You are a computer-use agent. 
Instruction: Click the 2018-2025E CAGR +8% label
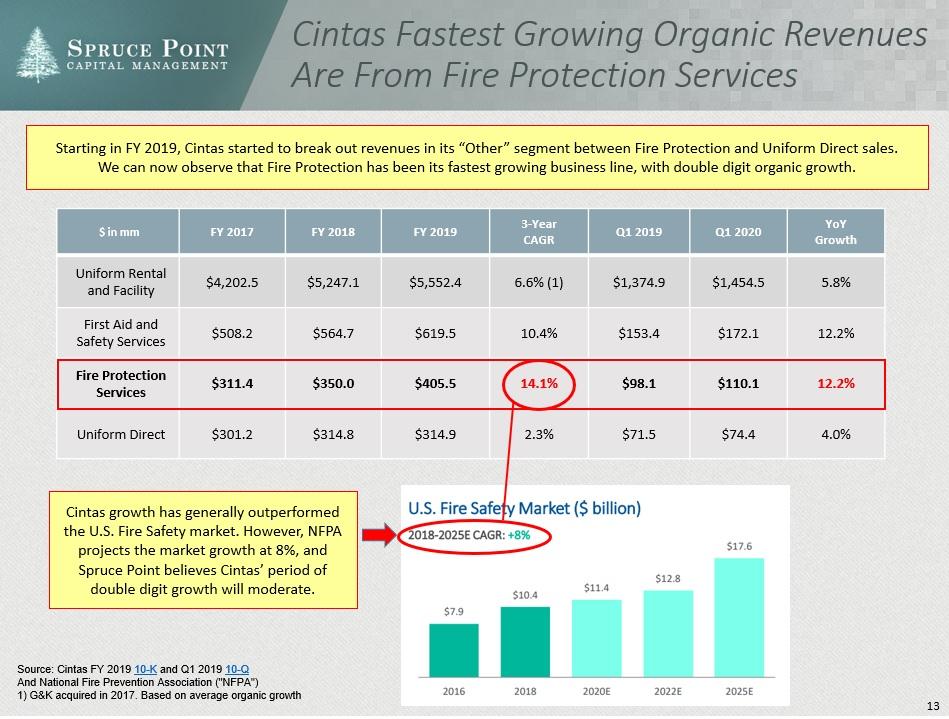469,535
